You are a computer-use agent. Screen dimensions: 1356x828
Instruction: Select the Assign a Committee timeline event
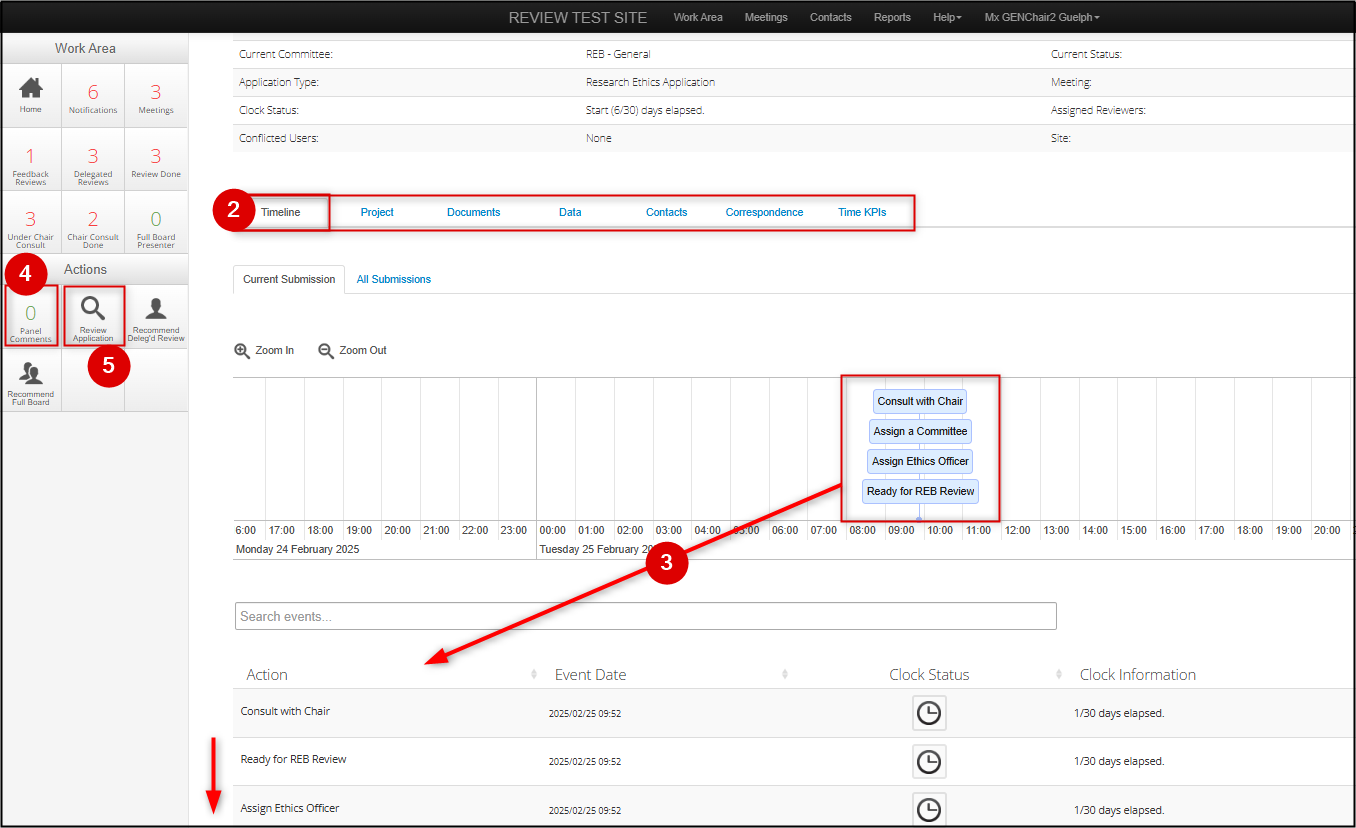pyautogui.click(x=920, y=431)
